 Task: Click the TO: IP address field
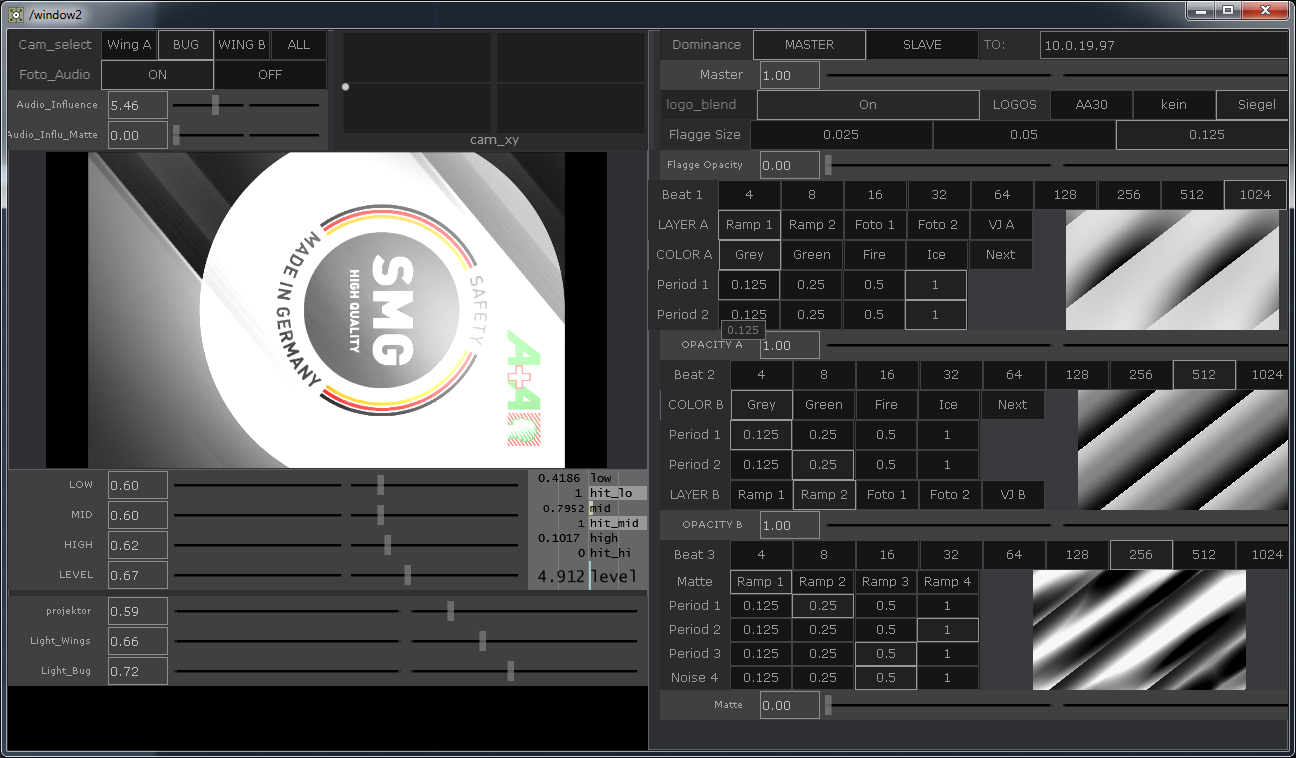(1164, 46)
